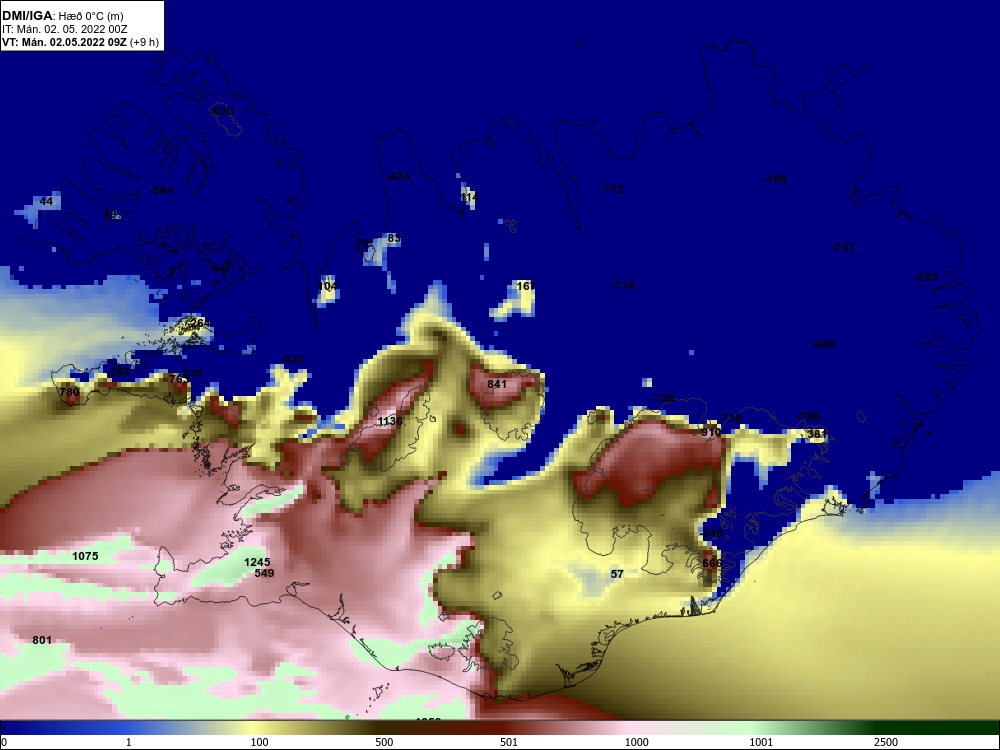Click the map value '-336'
Viewport: 1000px width, 750px height.
pyautogui.click(x=190, y=374)
